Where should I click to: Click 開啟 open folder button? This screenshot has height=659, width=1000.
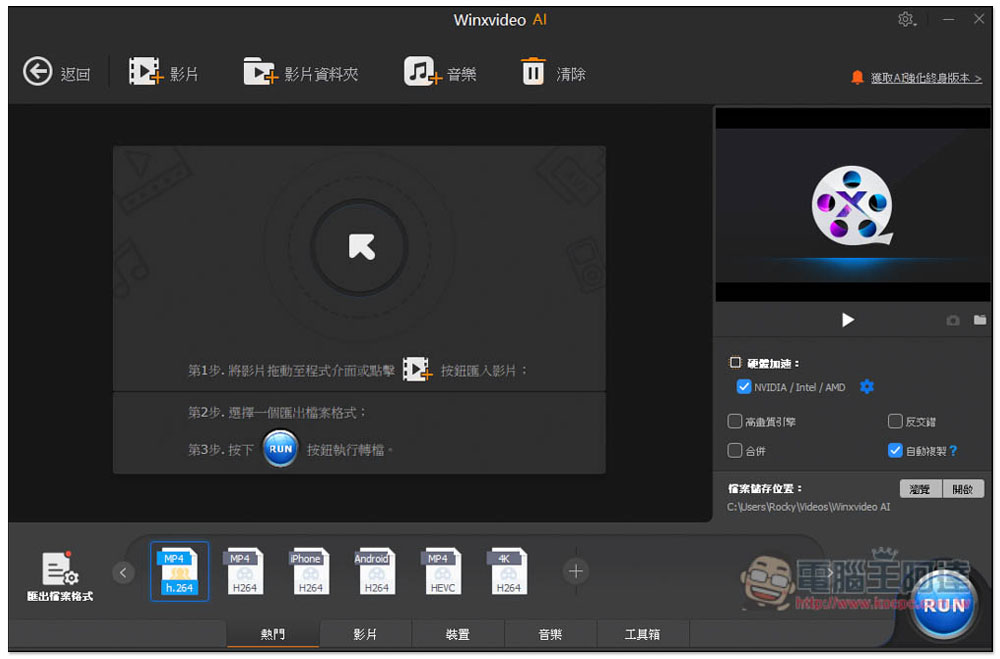(962, 489)
